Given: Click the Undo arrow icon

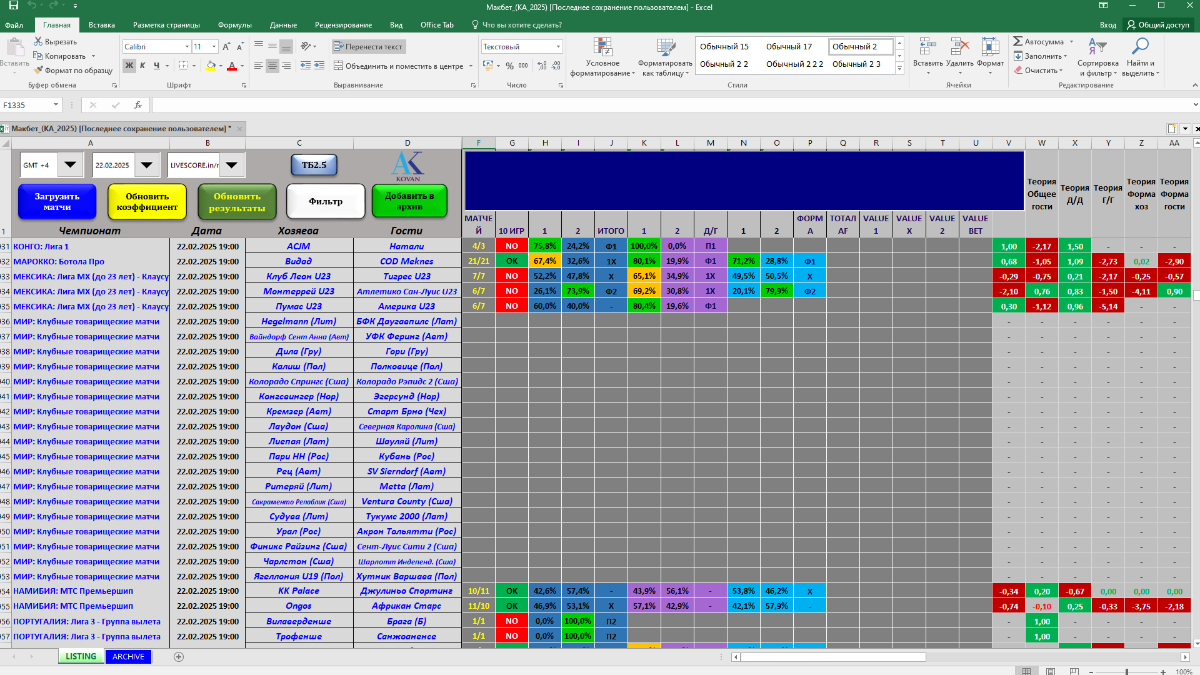Looking at the screenshot, I should [33, 6].
